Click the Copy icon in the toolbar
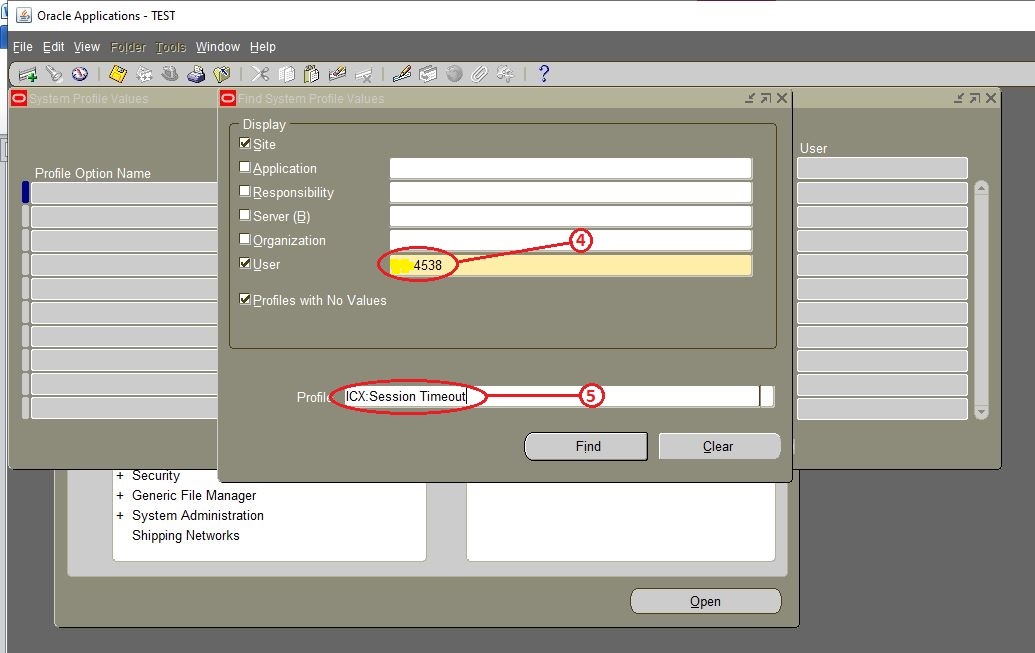This screenshot has width=1035, height=653. coord(287,73)
